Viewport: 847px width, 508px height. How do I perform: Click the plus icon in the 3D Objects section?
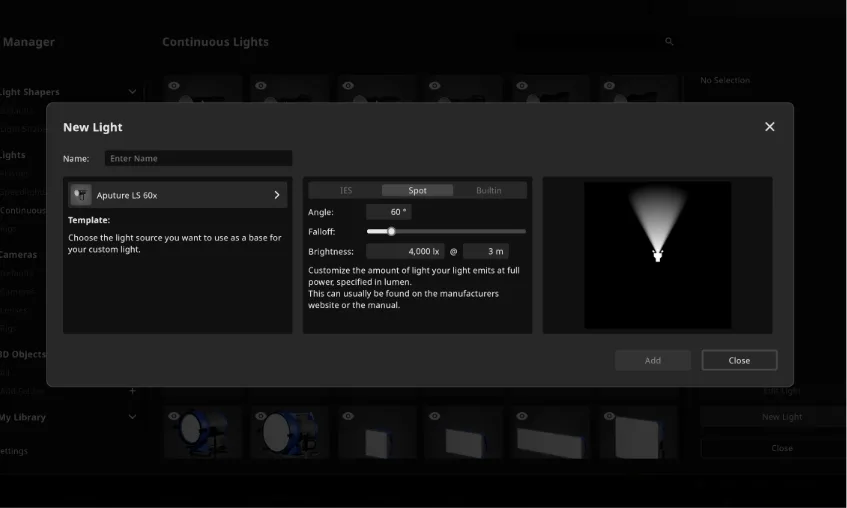click(132, 391)
